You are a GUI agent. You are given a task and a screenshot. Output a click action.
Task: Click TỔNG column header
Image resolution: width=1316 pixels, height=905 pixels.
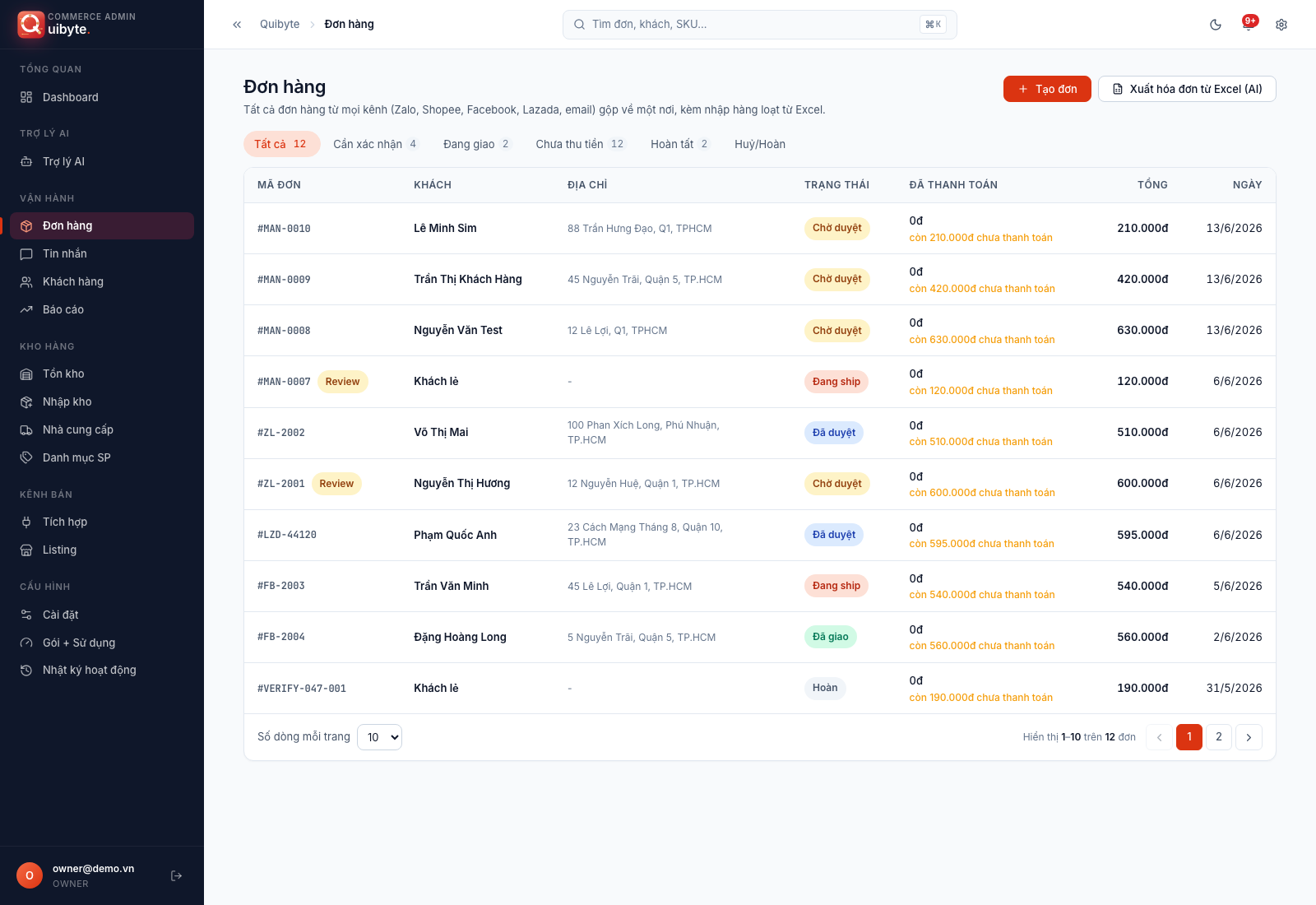(1152, 185)
